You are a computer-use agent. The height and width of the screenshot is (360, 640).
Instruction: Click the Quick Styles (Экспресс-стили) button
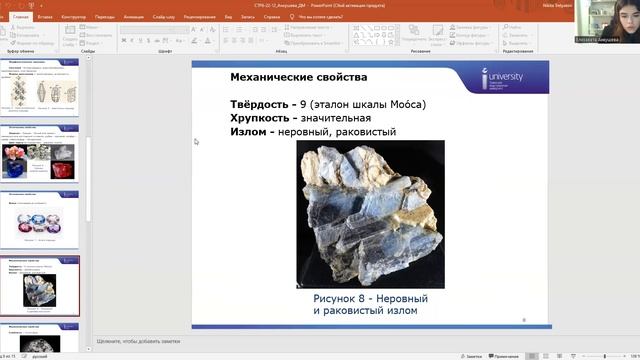coord(437,35)
